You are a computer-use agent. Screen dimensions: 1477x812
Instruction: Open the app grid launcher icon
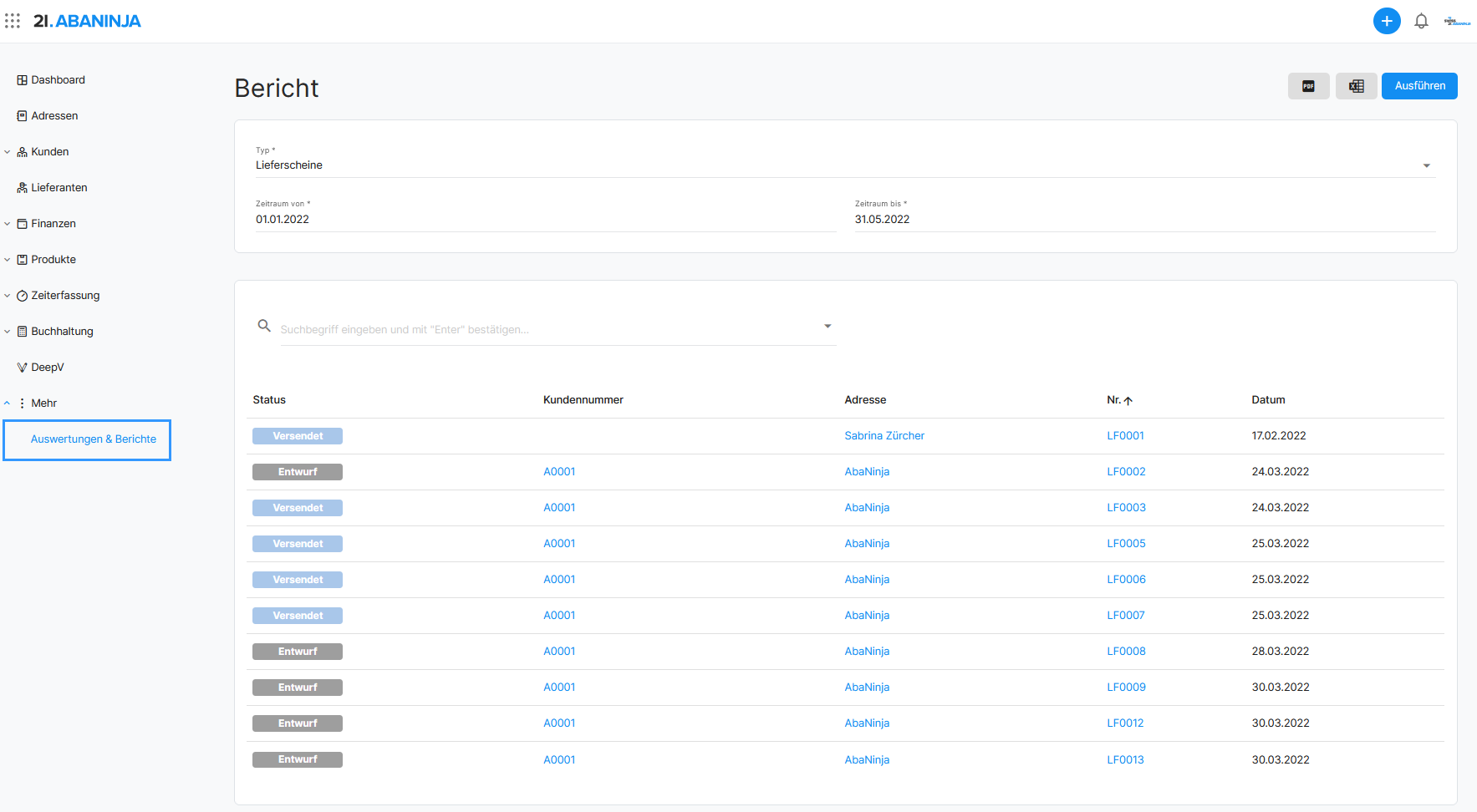(13, 21)
